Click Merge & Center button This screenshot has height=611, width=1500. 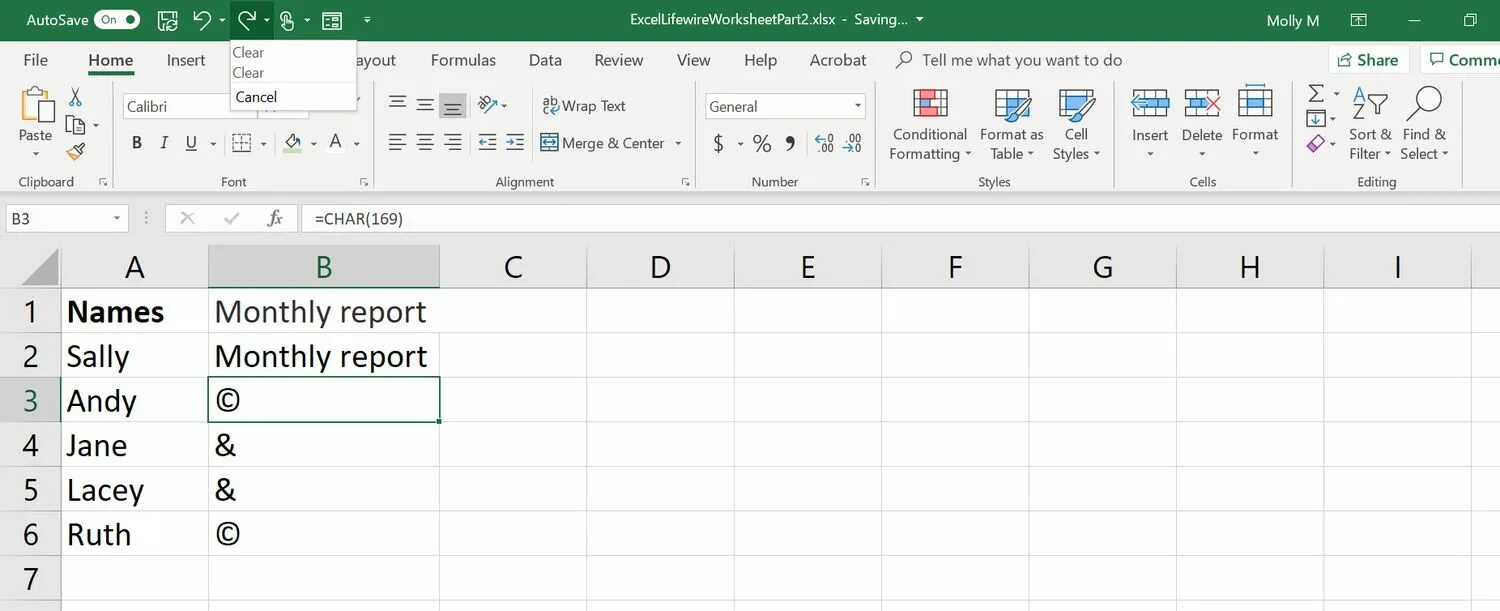coord(603,144)
